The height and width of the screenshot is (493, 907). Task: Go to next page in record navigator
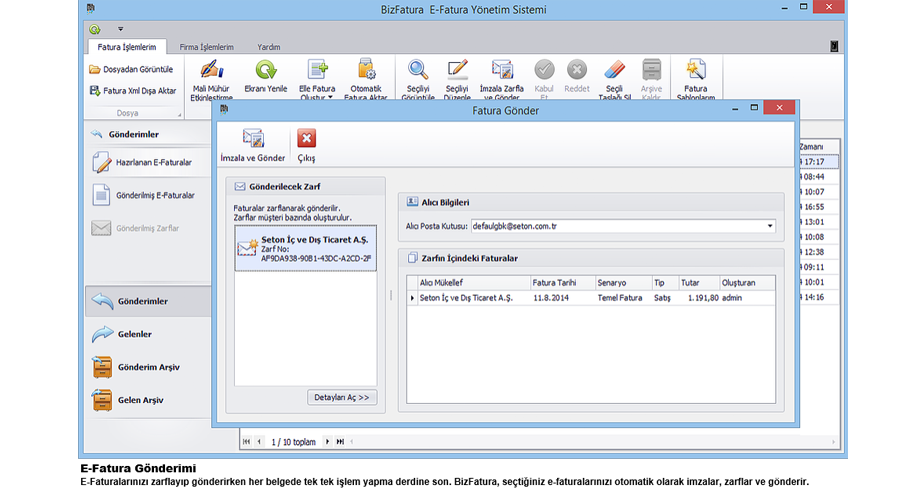[x=327, y=441]
